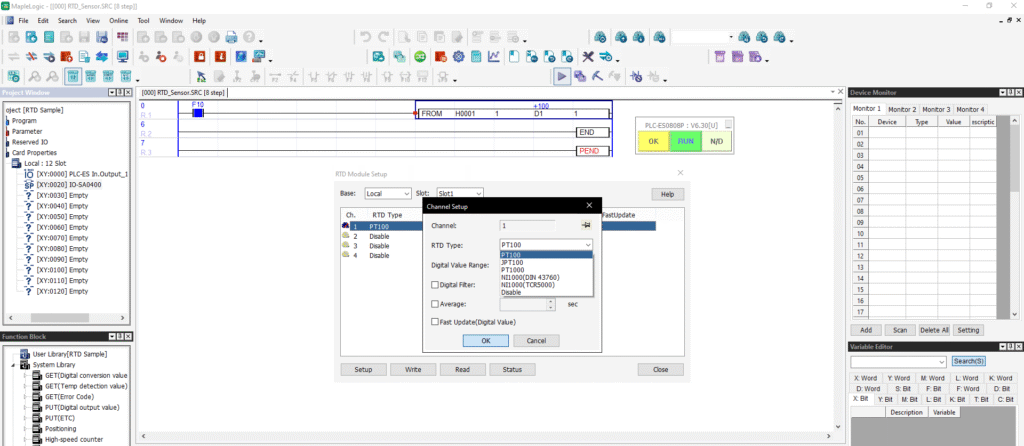
Task: Open the RTD Type dropdown
Action: (x=546, y=245)
